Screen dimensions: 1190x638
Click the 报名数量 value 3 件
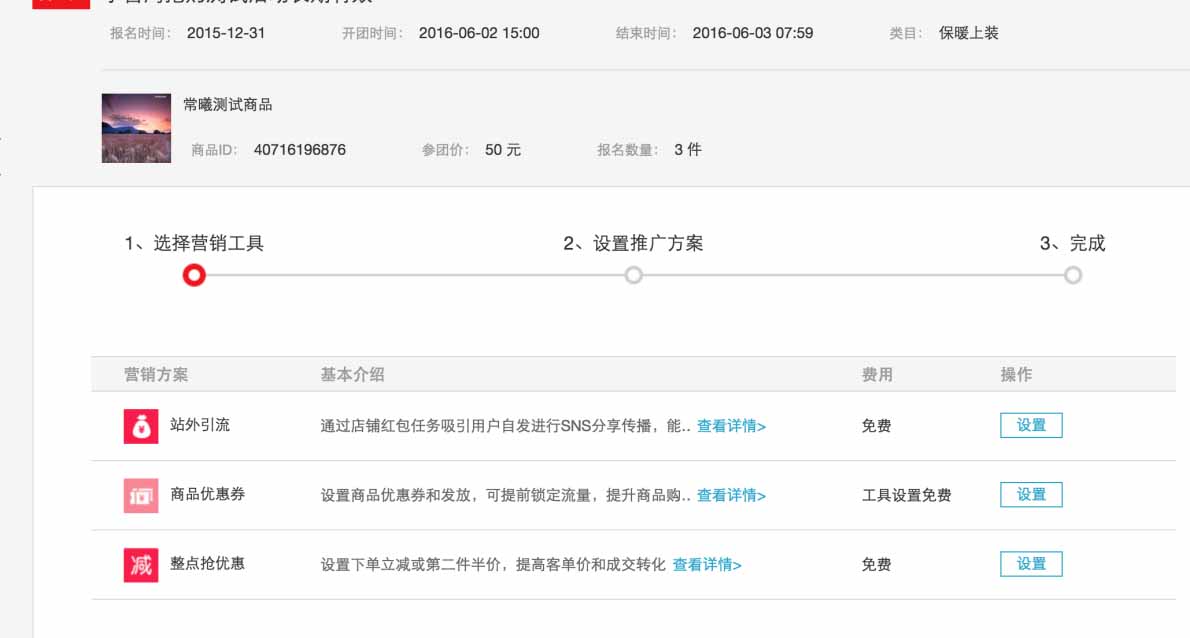coord(688,150)
